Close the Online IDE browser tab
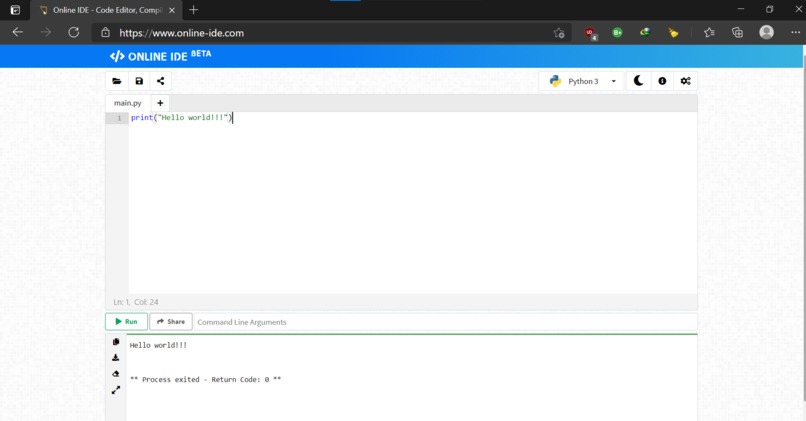The width and height of the screenshot is (806, 421). point(172,10)
